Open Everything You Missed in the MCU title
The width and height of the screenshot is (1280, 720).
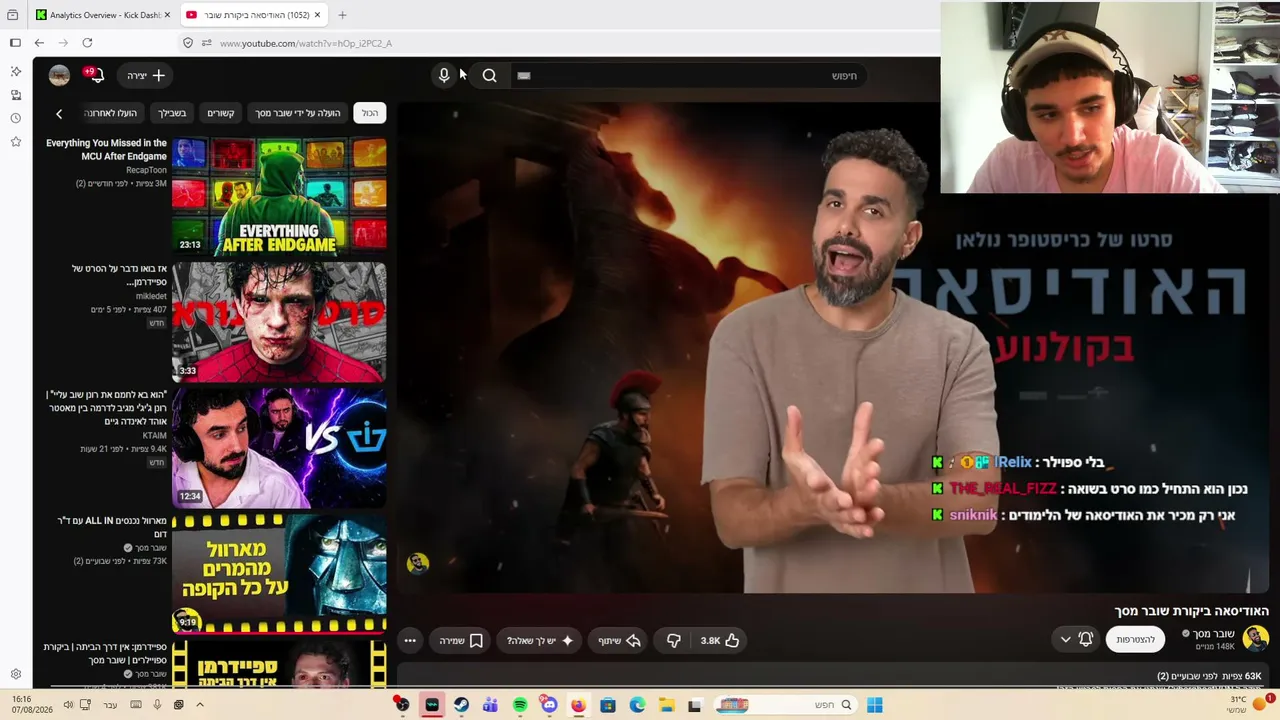107,150
